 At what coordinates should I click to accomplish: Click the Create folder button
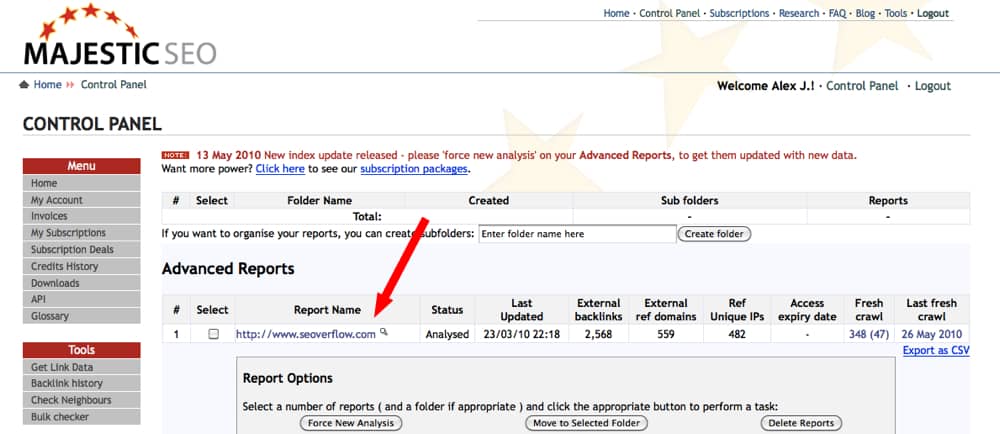714,234
